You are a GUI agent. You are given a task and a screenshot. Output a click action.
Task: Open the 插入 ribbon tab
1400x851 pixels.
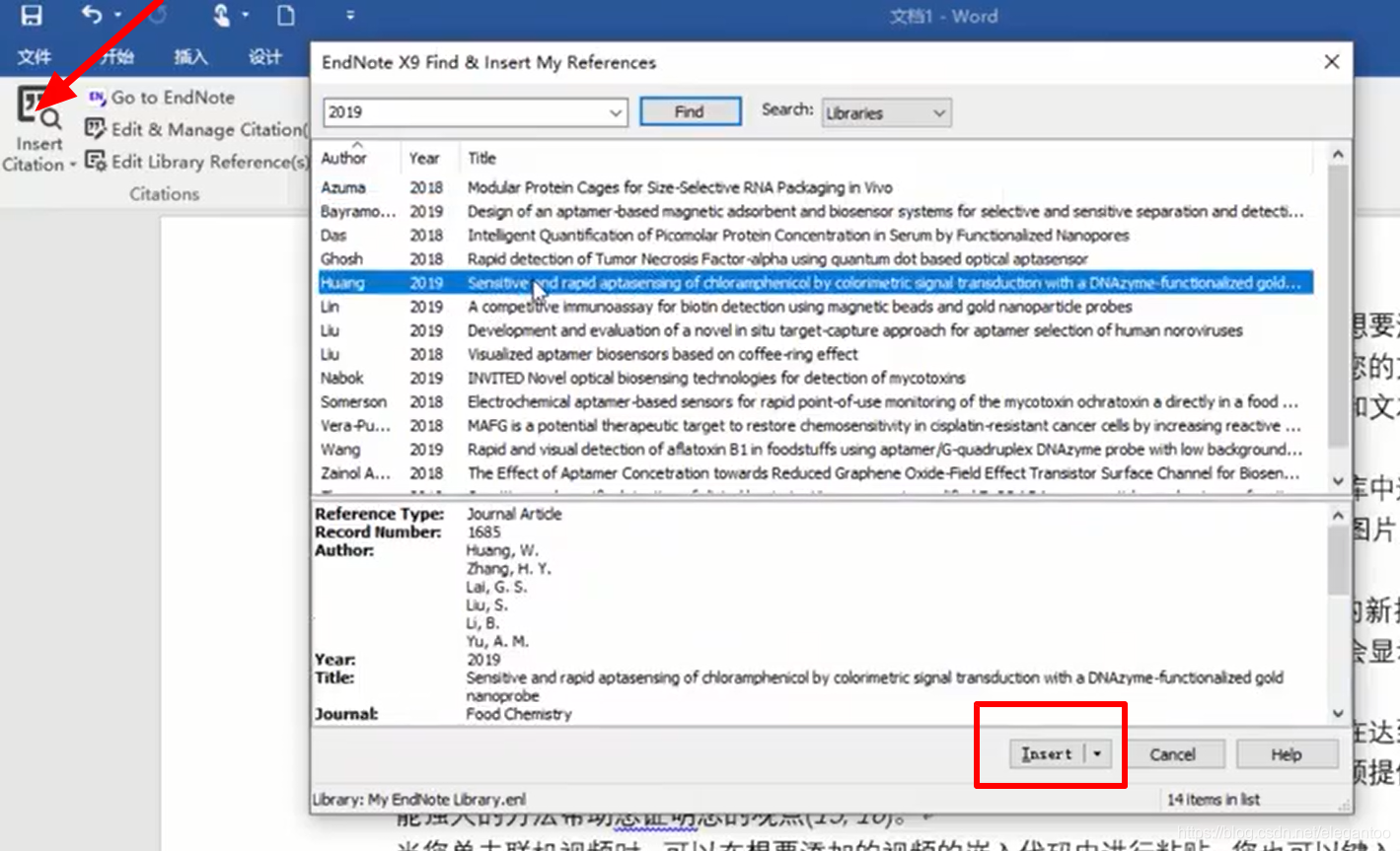[x=190, y=57]
